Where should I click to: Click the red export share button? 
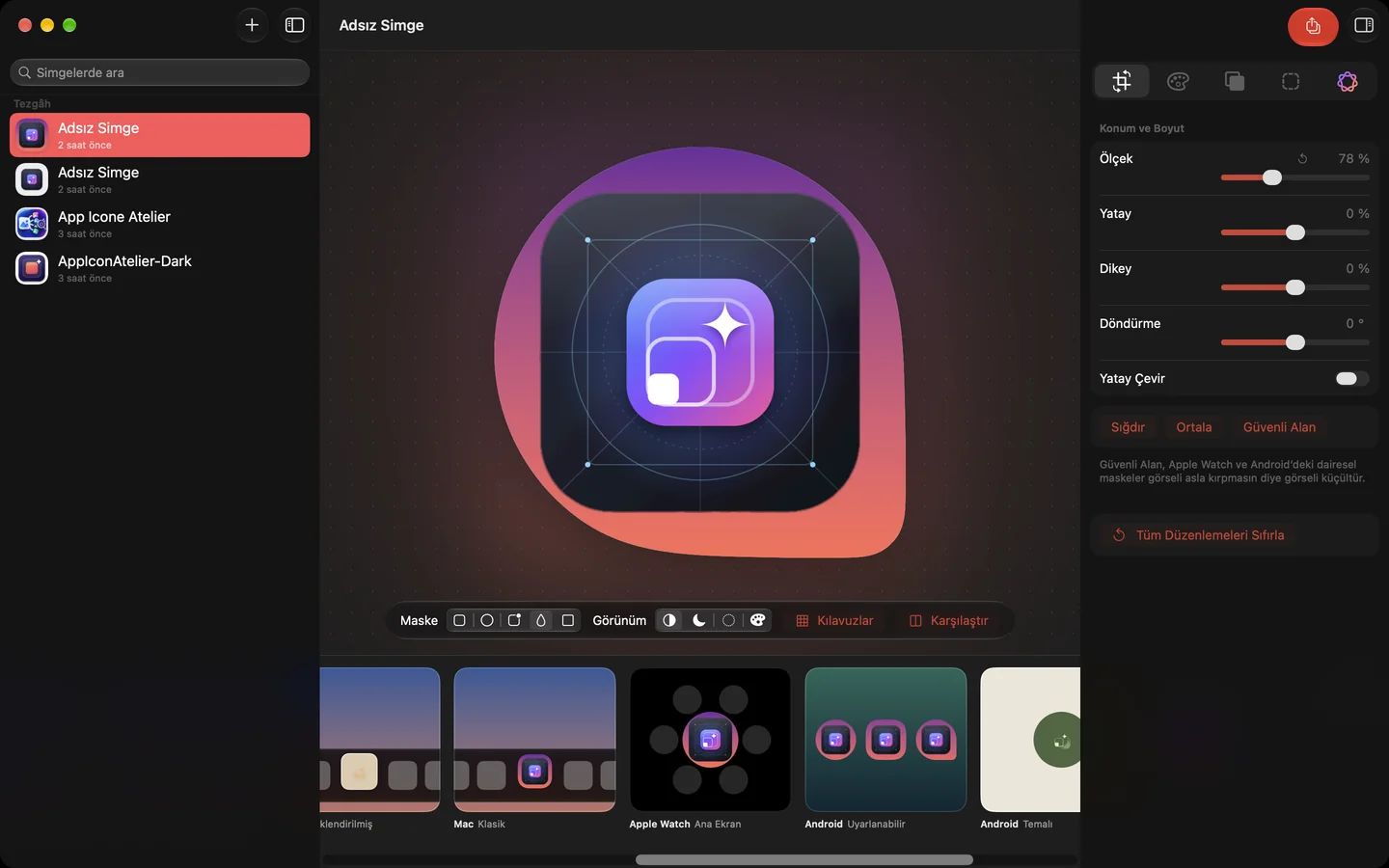(1313, 26)
